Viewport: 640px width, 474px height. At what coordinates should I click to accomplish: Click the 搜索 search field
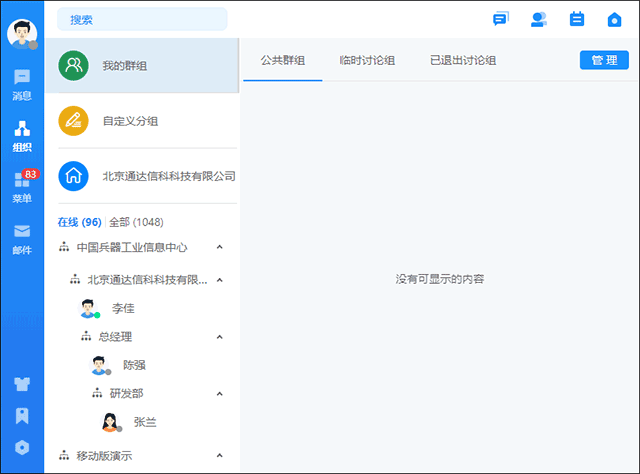coord(142,19)
